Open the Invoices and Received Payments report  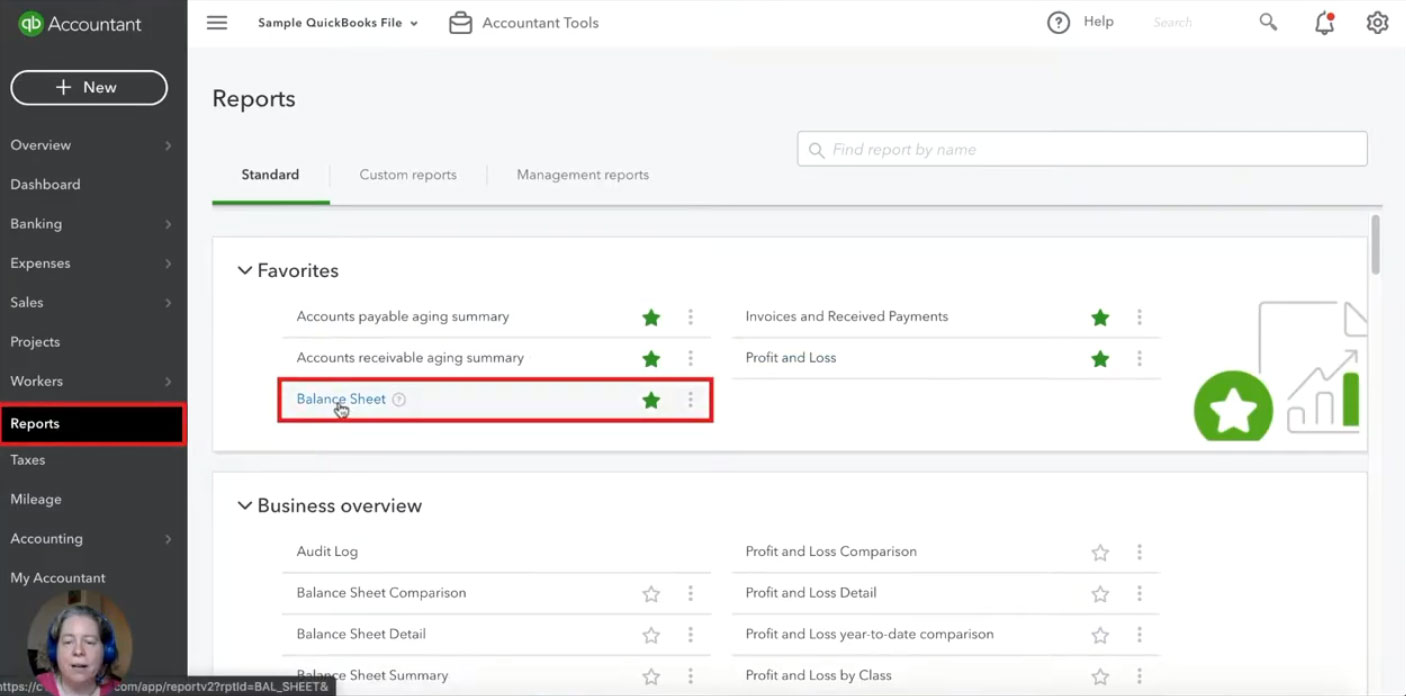847,316
